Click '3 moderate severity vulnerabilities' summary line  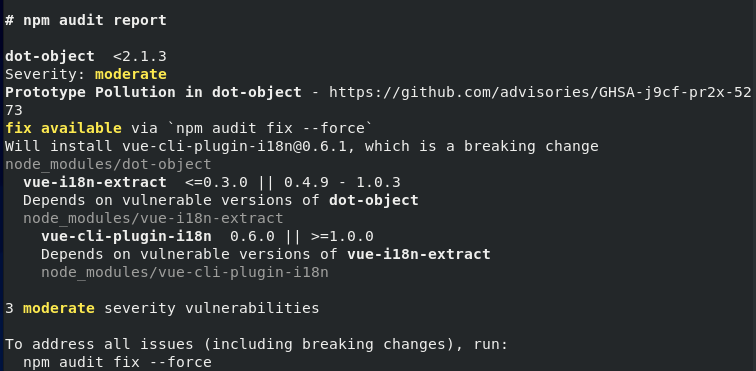click(x=162, y=308)
